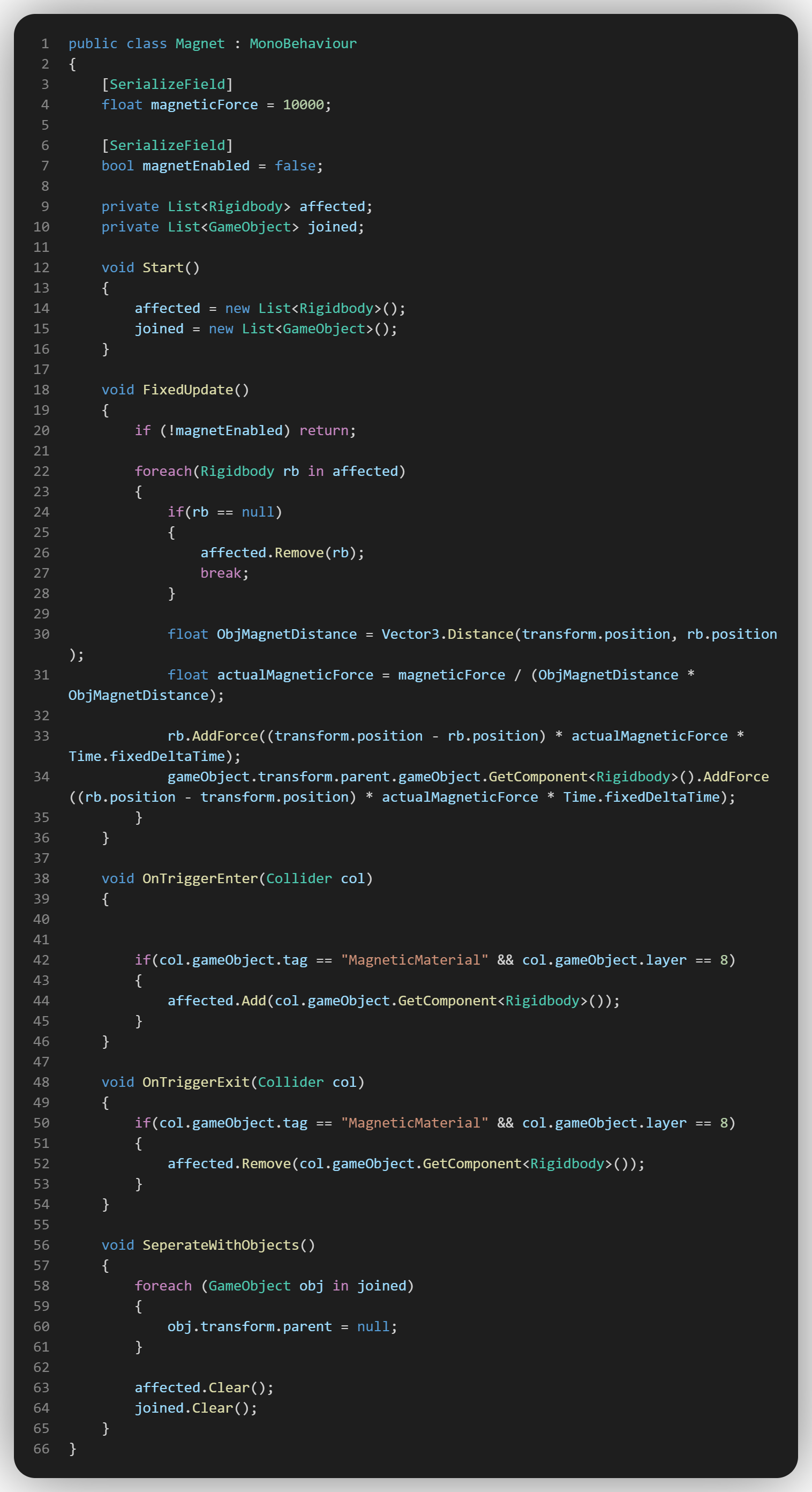Click the MagneticMaterial condition on line 50
Image resolution: width=812 pixels, height=1492 pixels.
[435, 1123]
